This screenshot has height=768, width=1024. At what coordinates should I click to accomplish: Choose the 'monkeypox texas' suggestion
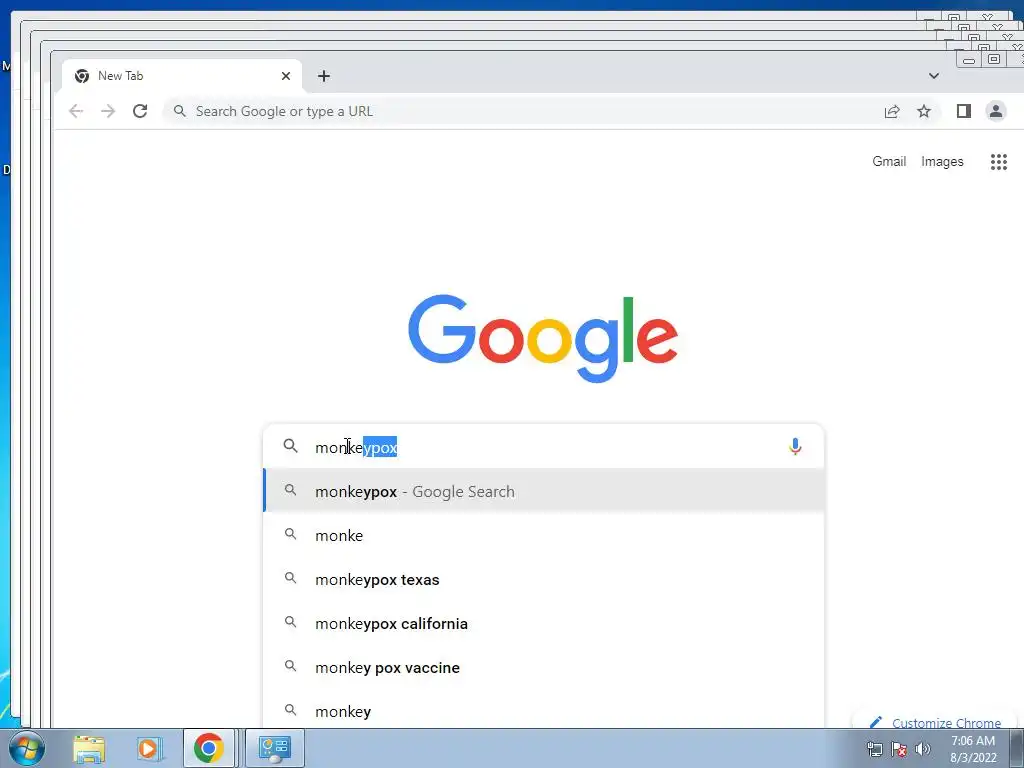click(543, 579)
